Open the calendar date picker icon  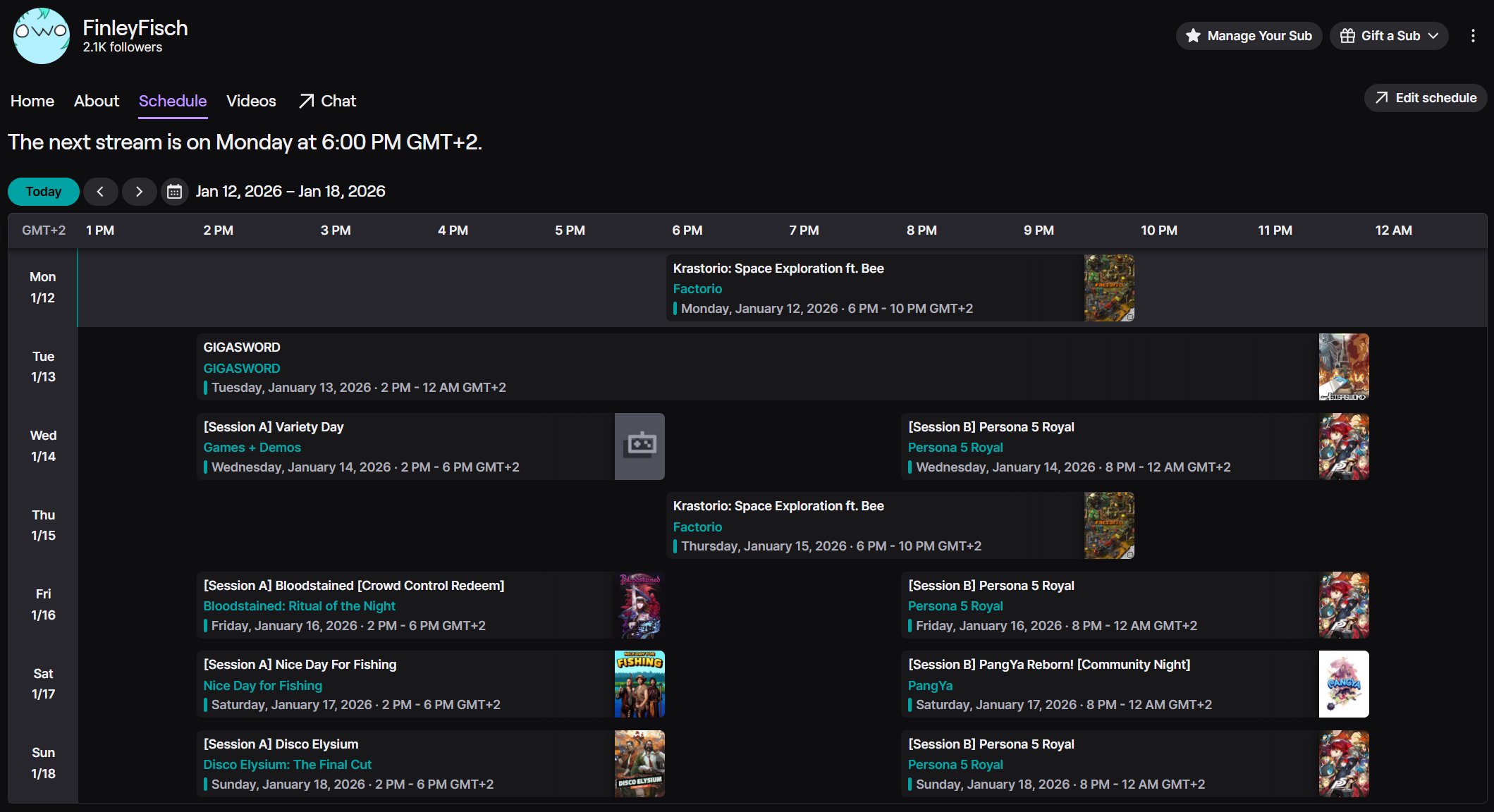(174, 192)
